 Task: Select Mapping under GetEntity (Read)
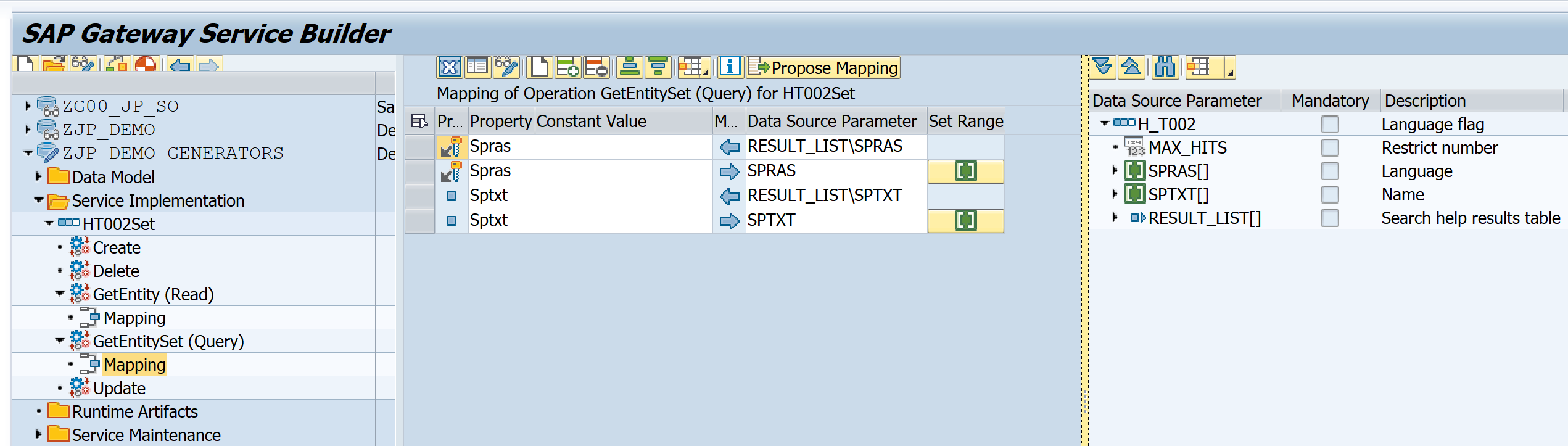[x=134, y=318]
